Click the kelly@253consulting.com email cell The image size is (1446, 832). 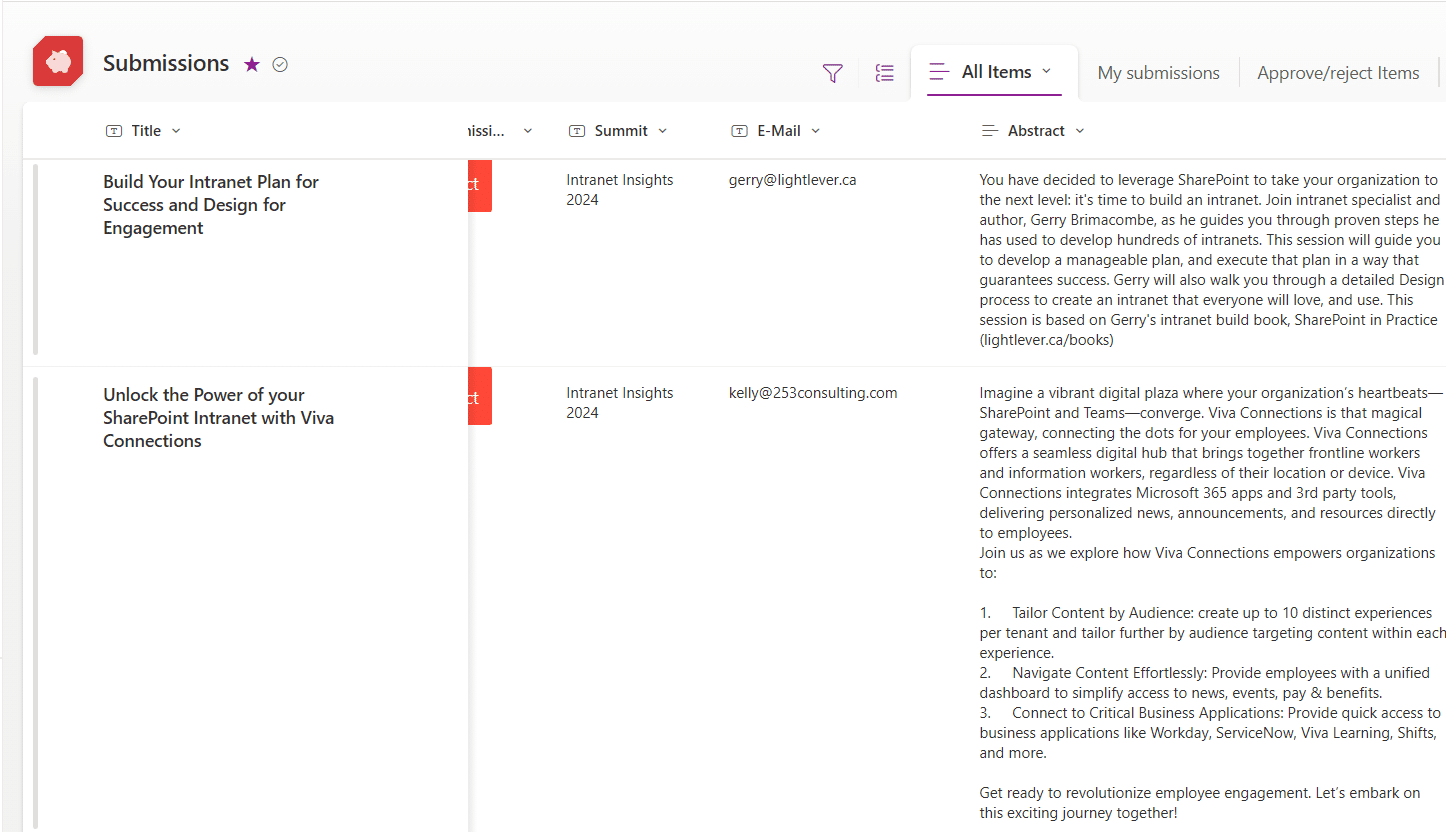click(812, 393)
